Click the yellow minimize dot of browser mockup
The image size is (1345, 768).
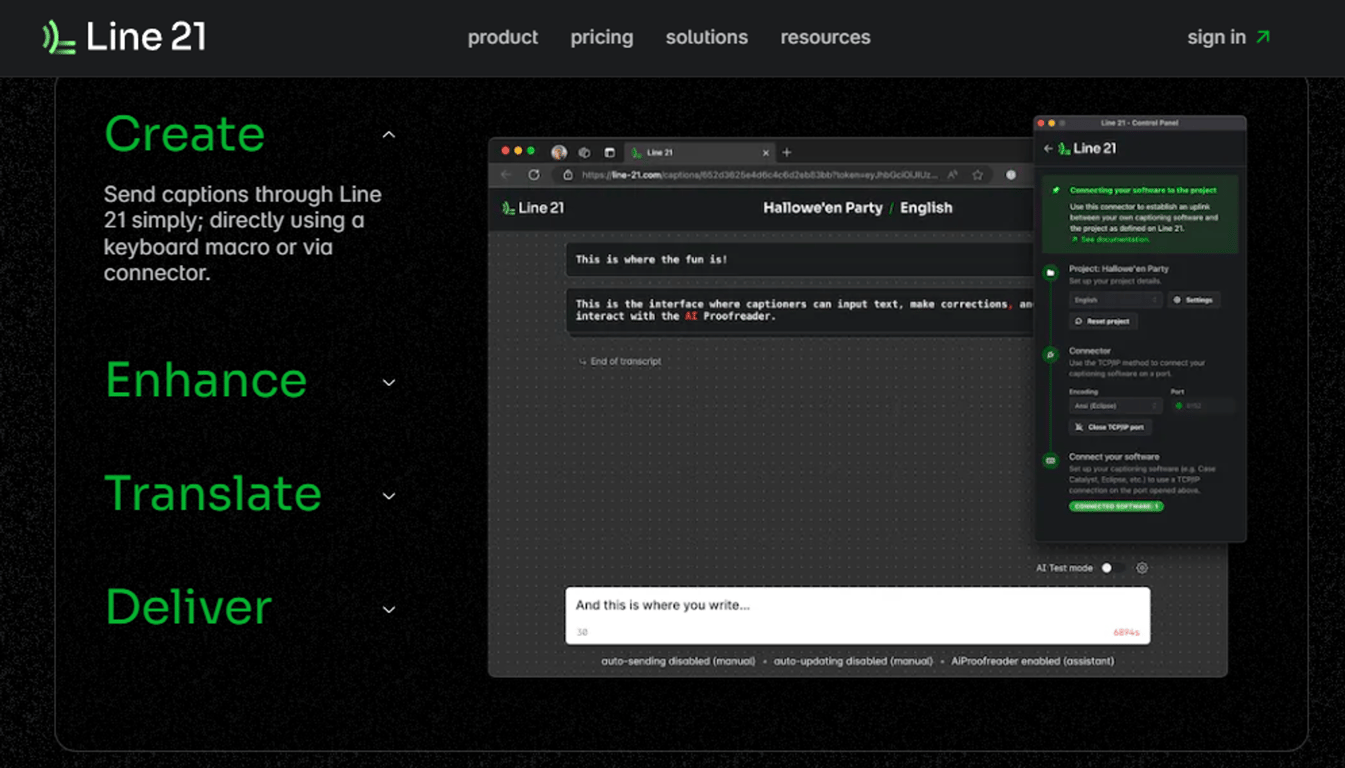pos(518,151)
